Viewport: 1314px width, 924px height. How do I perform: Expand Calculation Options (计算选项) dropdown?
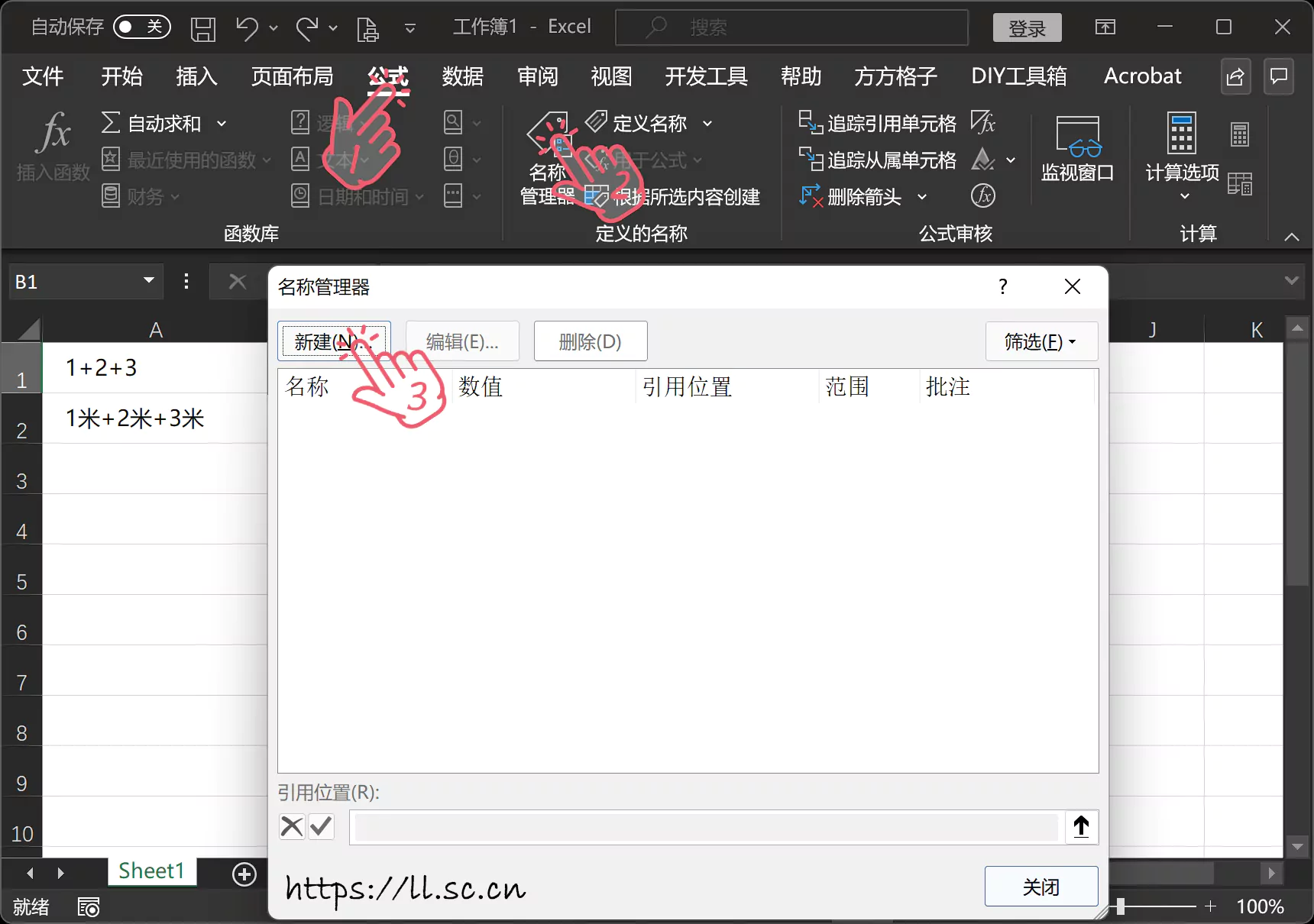(1183, 179)
